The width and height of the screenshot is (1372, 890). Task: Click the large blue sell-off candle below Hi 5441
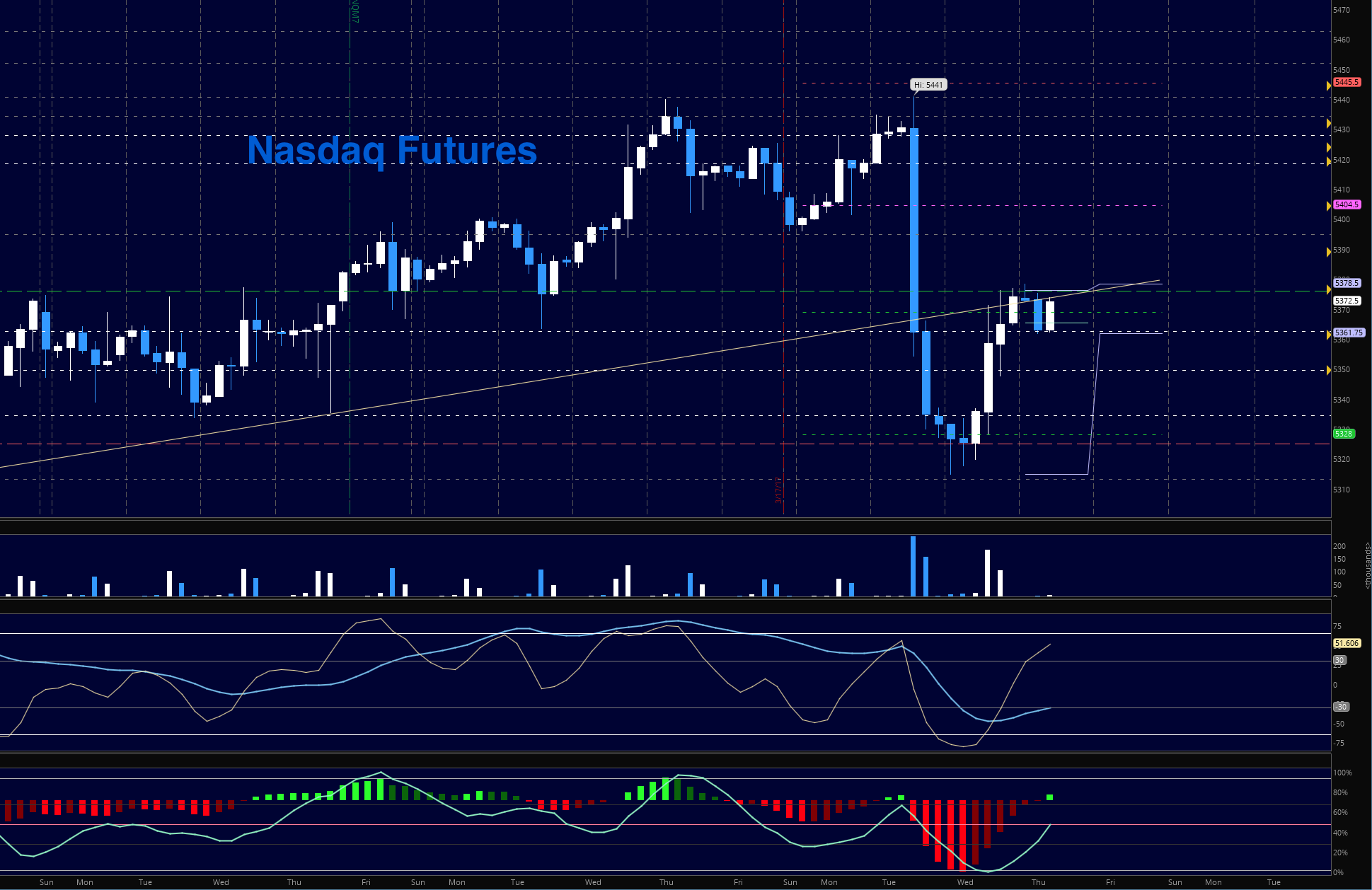pyautogui.click(x=913, y=230)
